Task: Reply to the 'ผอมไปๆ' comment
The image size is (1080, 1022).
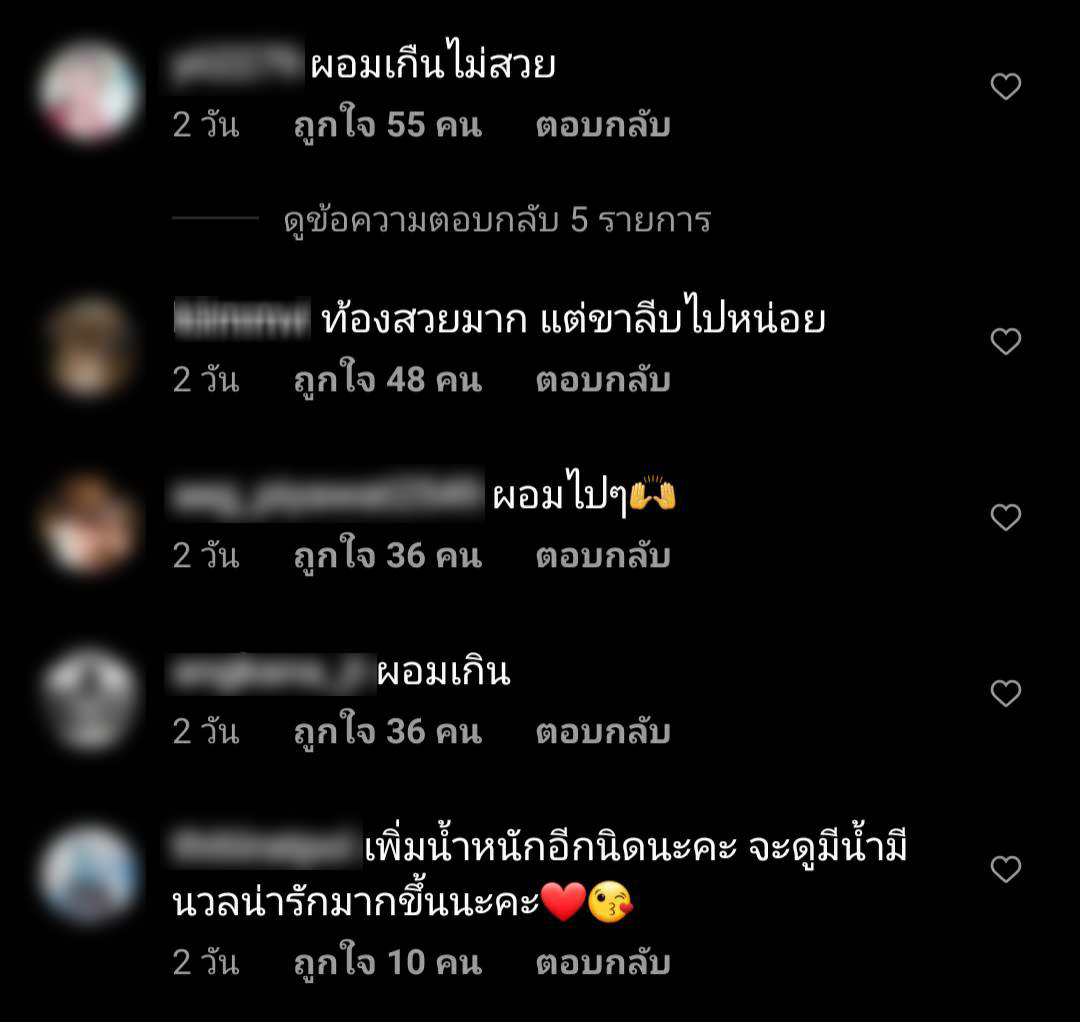Action: pos(603,556)
